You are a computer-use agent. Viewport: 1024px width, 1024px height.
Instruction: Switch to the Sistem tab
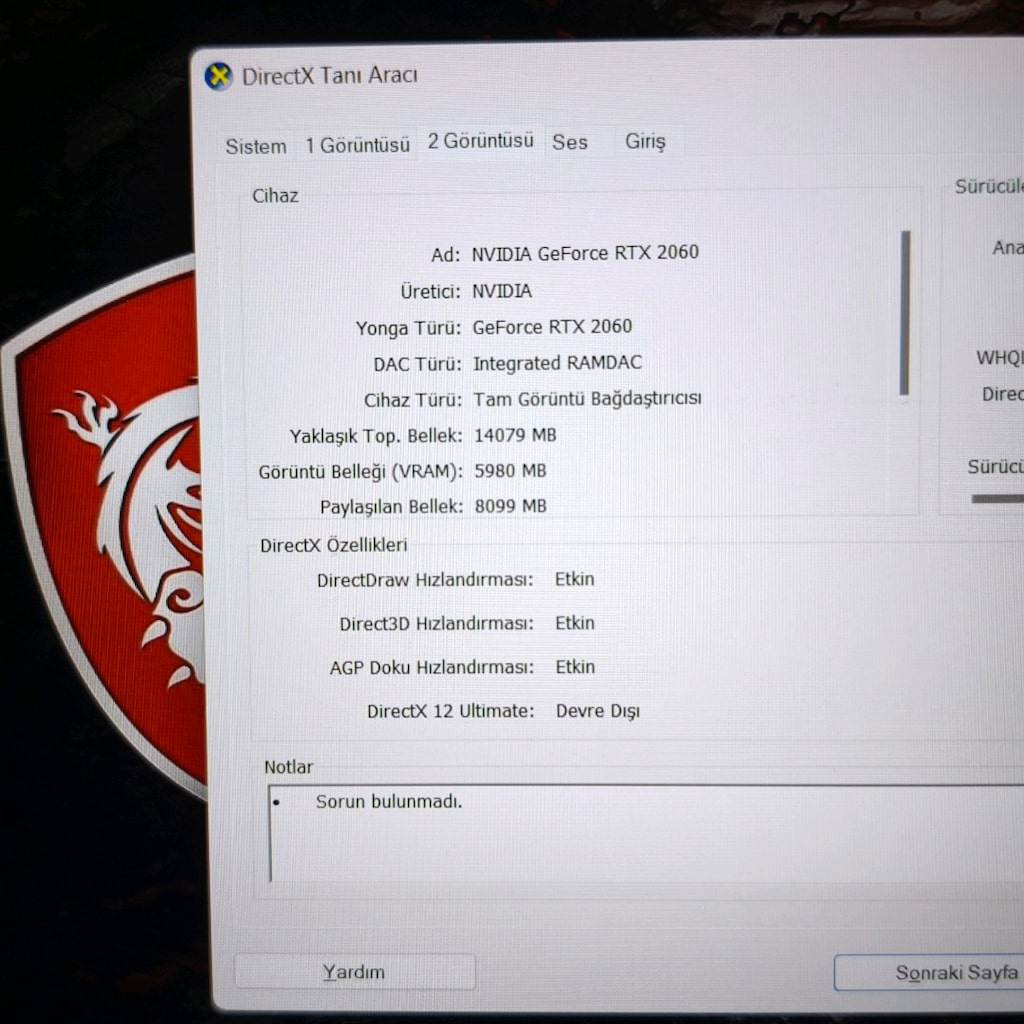pos(256,146)
